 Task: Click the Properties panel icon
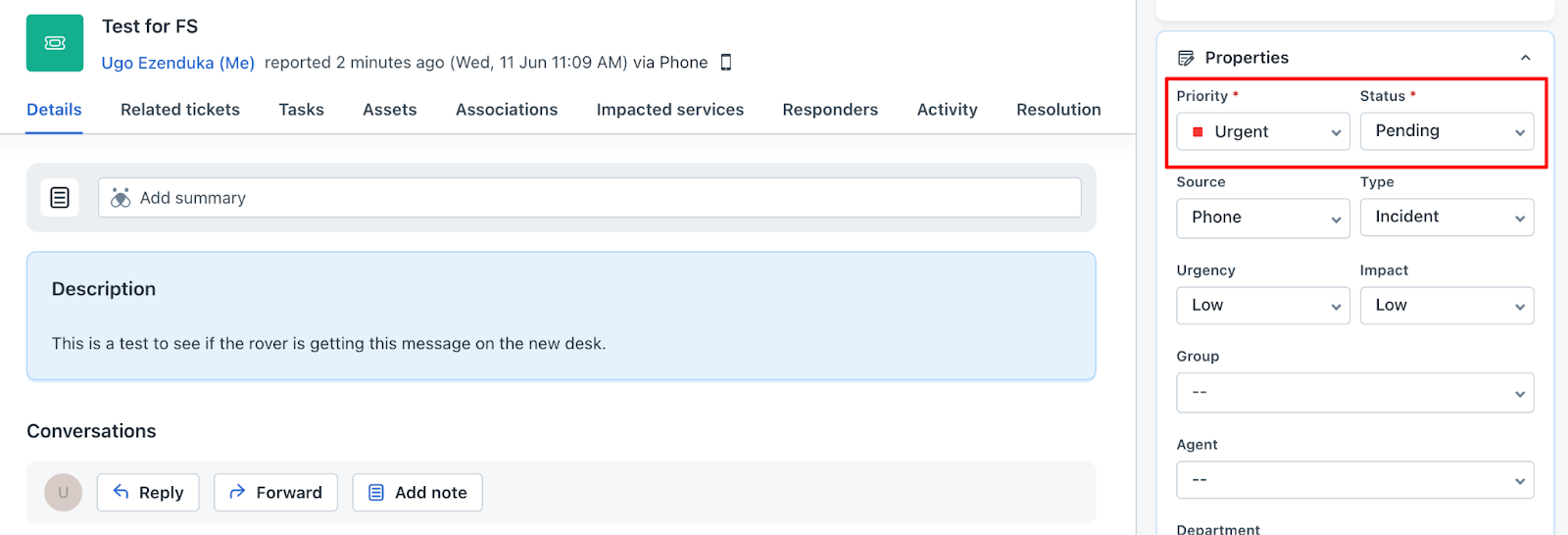(1186, 58)
